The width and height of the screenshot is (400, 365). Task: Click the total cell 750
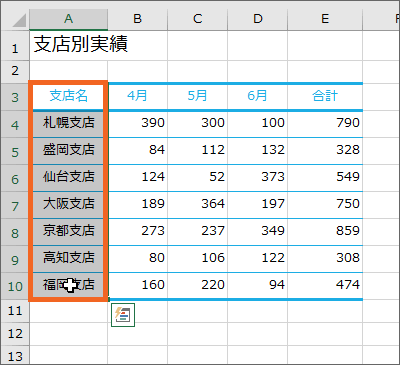pos(325,205)
